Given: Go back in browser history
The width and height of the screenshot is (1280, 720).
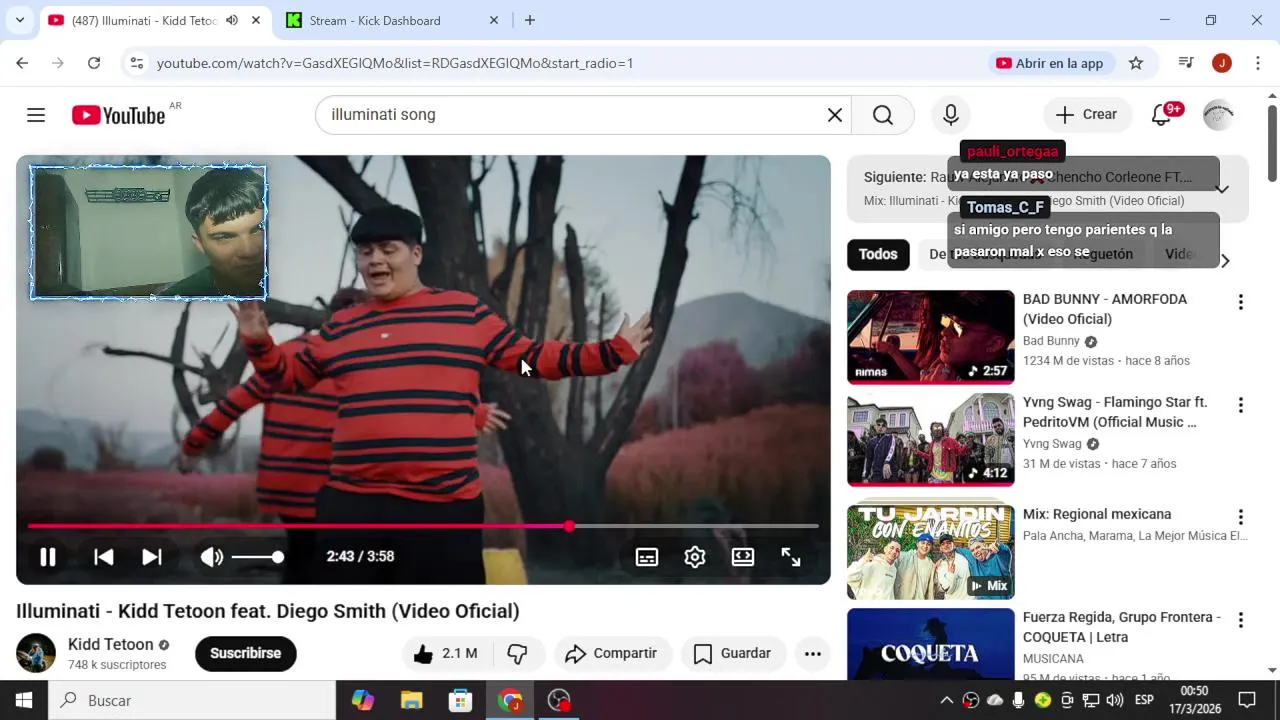Looking at the screenshot, I should coord(22,63).
